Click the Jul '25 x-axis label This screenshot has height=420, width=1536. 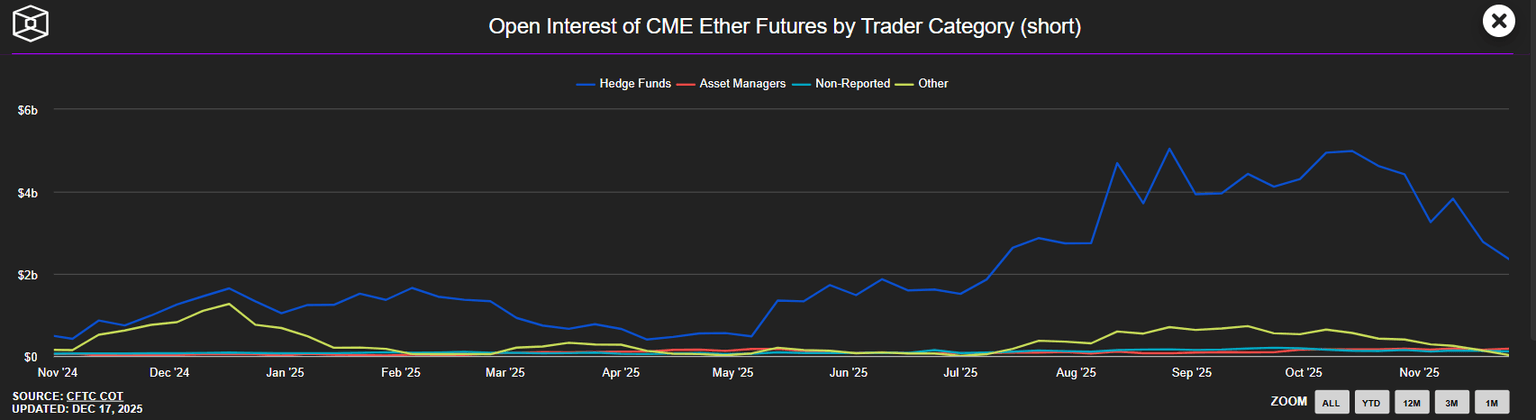tap(960, 372)
